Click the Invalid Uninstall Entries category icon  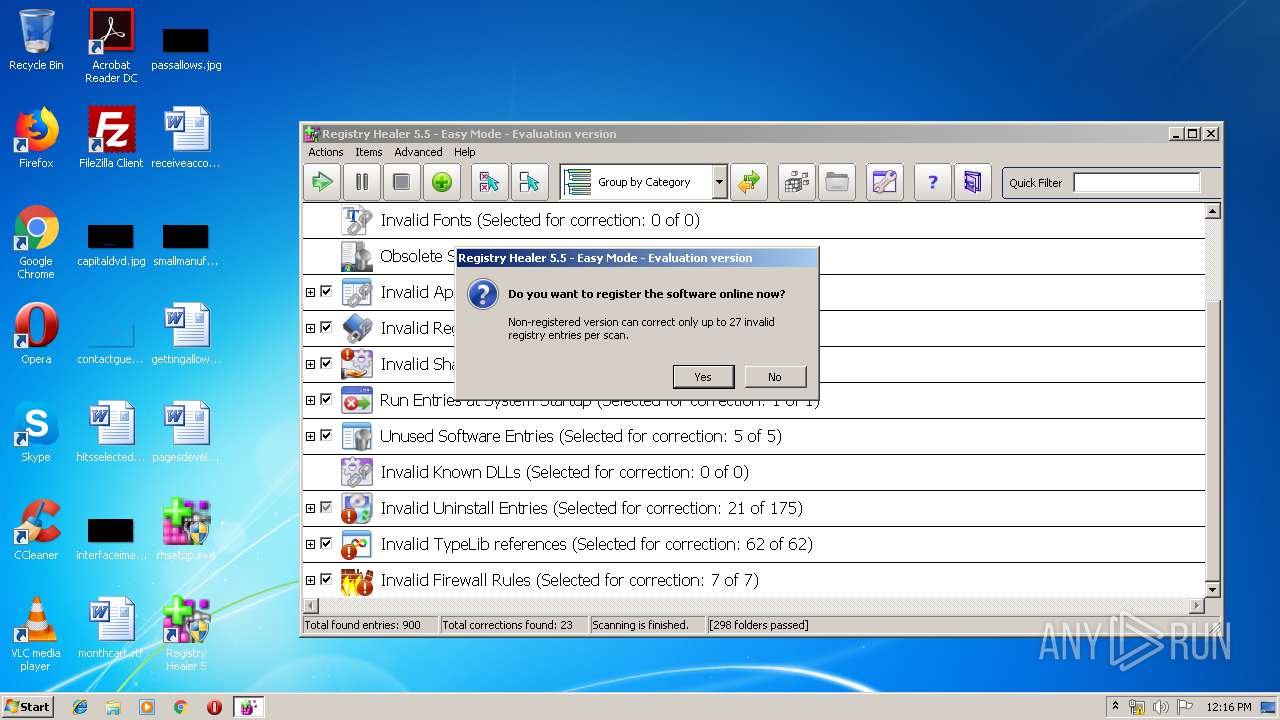tap(357, 508)
